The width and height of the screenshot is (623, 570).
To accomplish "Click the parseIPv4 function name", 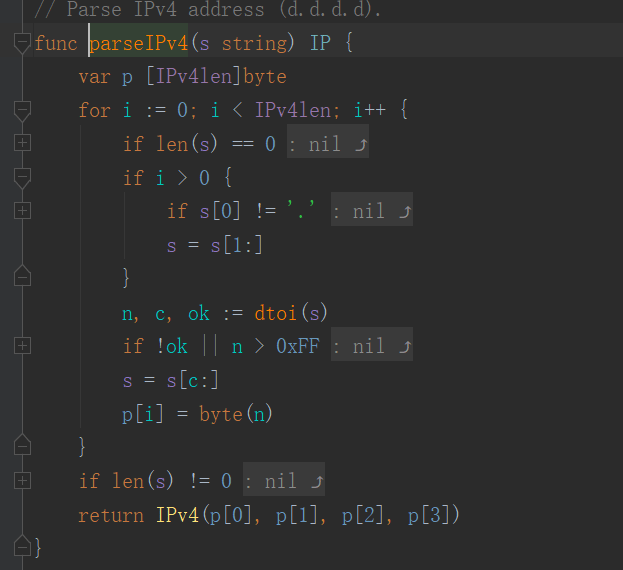I will click(138, 43).
